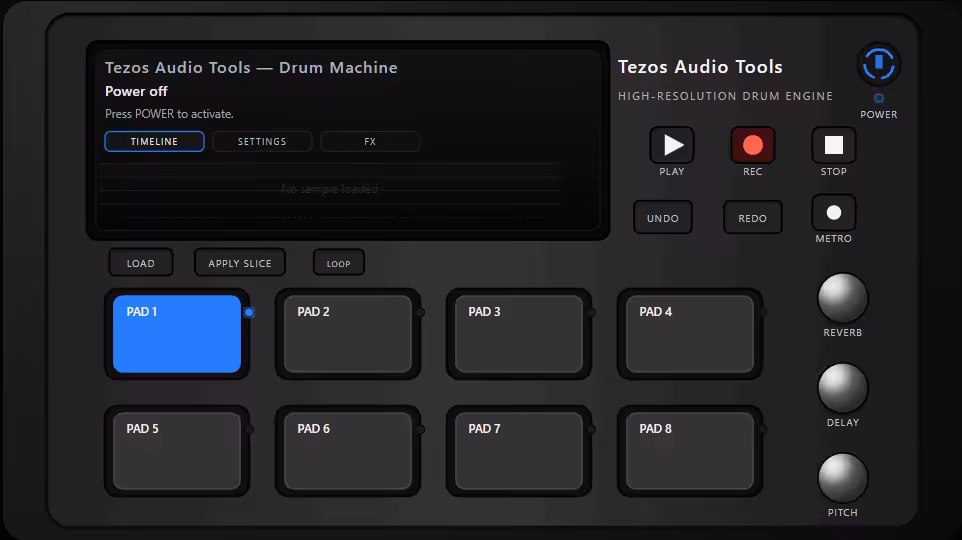Toggle the LOOP button
962x540 pixels.
(339, 263)
